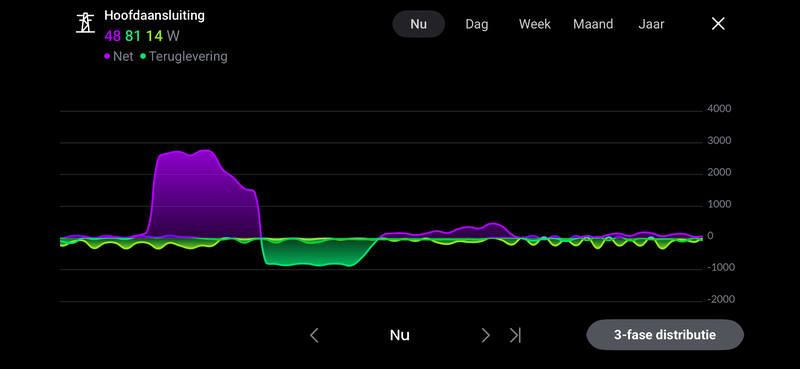800x369 pixels.
Task: Switch to the Jaar tab
Action: click(651, 24)
